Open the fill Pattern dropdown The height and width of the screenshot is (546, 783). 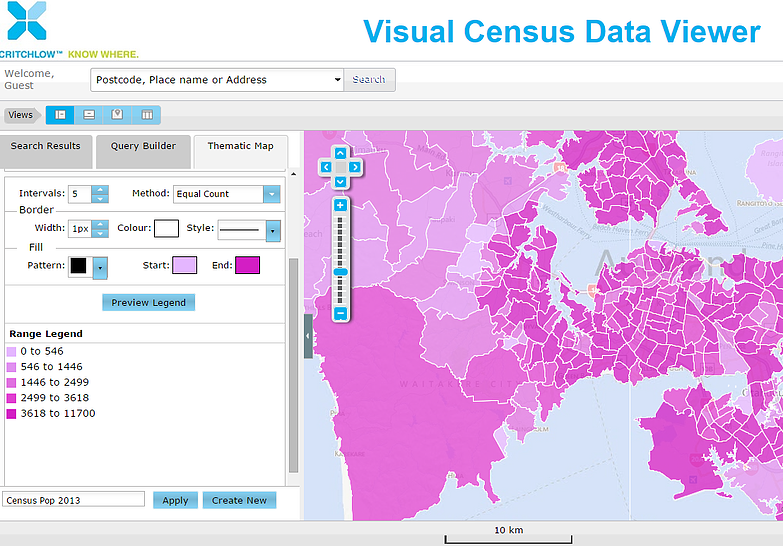click(x=100, y=268)
